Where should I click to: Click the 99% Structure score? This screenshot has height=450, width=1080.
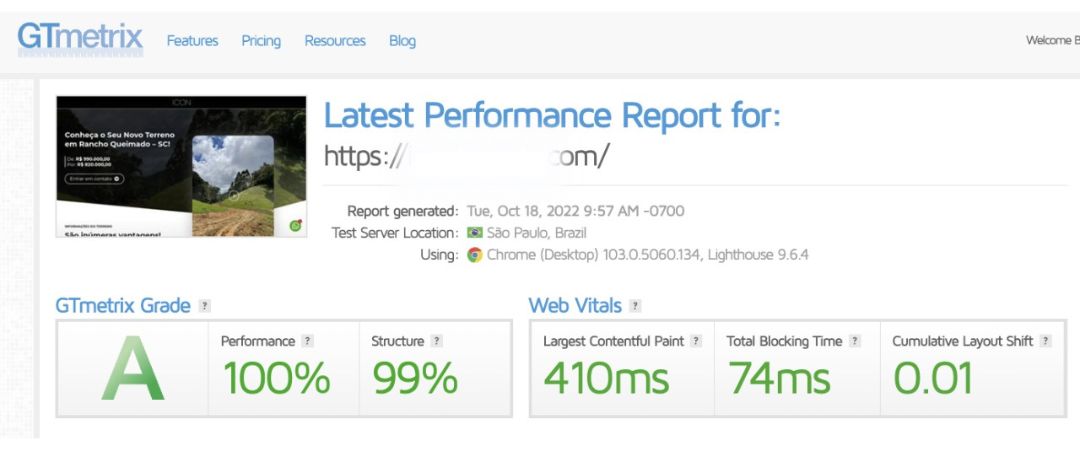[x=415, y=378]
